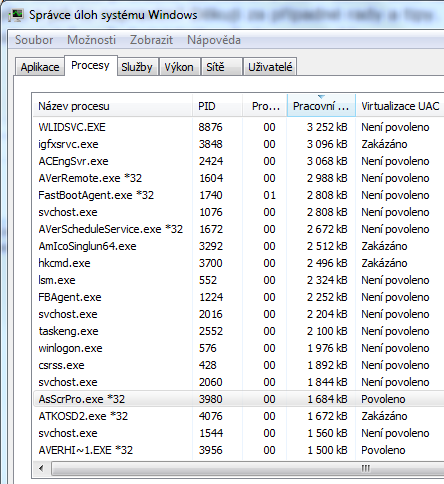The height and width of the screenshot is (484, 444).
Task: Click PID value 3848
Action: tap(210, 144)
